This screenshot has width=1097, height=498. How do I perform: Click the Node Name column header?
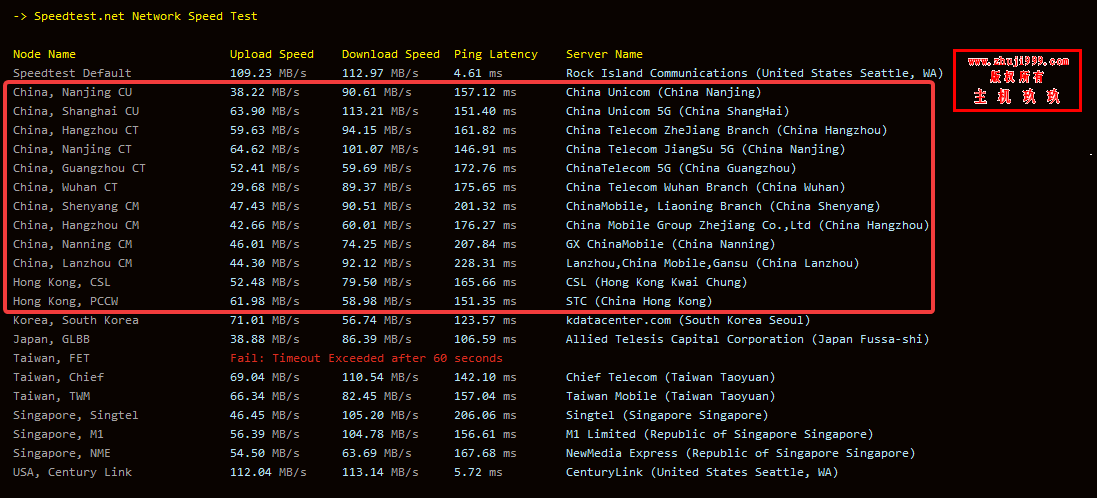coord(44,54)
